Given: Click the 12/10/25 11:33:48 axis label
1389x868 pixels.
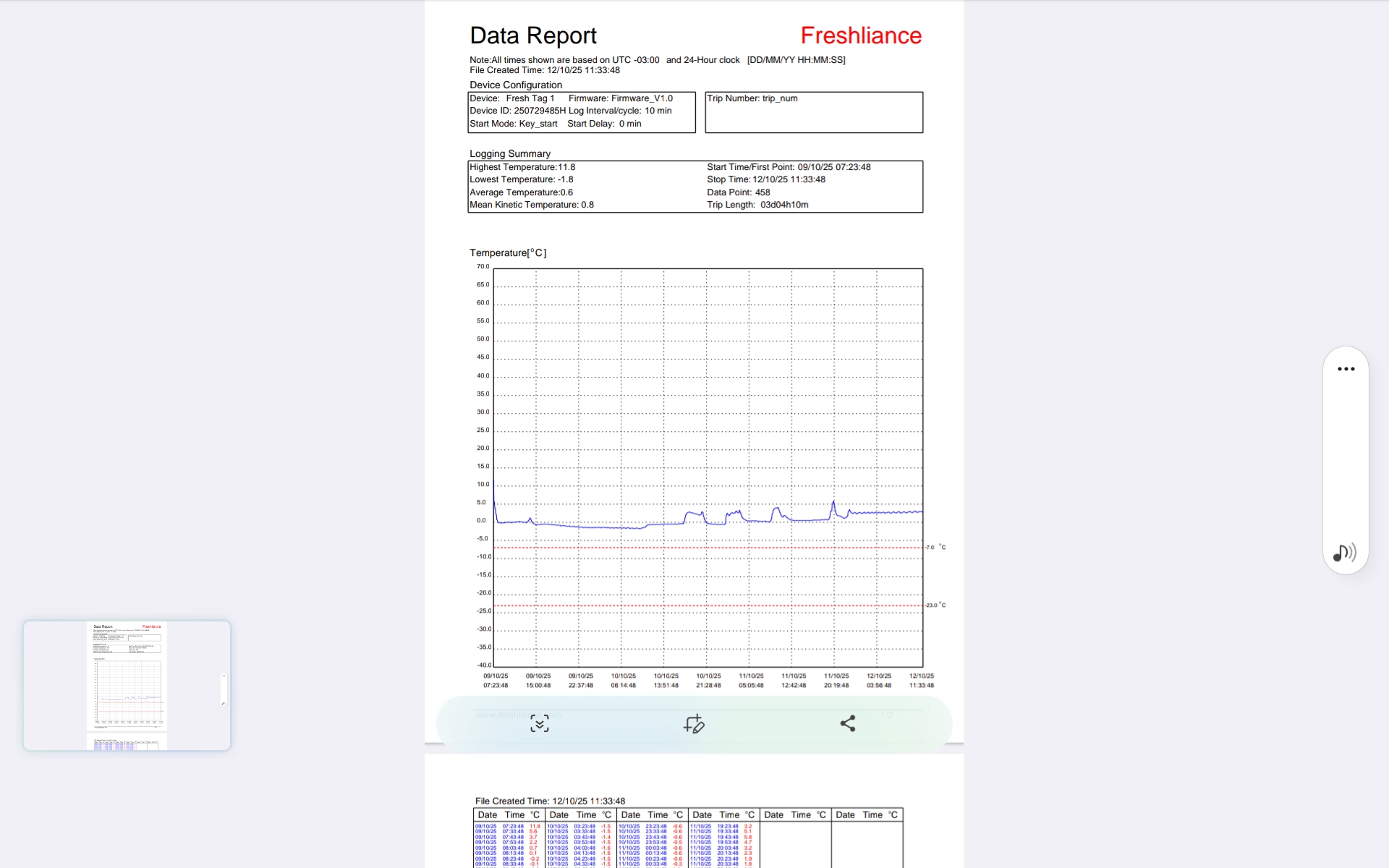Looking at the screenshot, I should (x=921, y=681).
